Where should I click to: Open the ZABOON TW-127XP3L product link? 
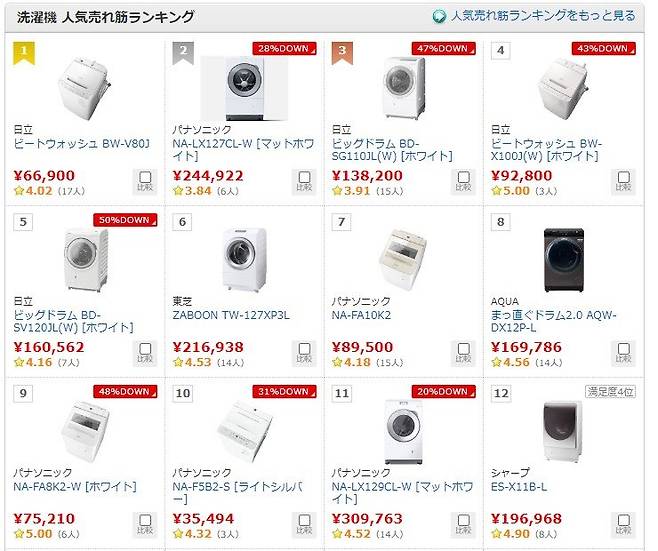pos(231,315)
